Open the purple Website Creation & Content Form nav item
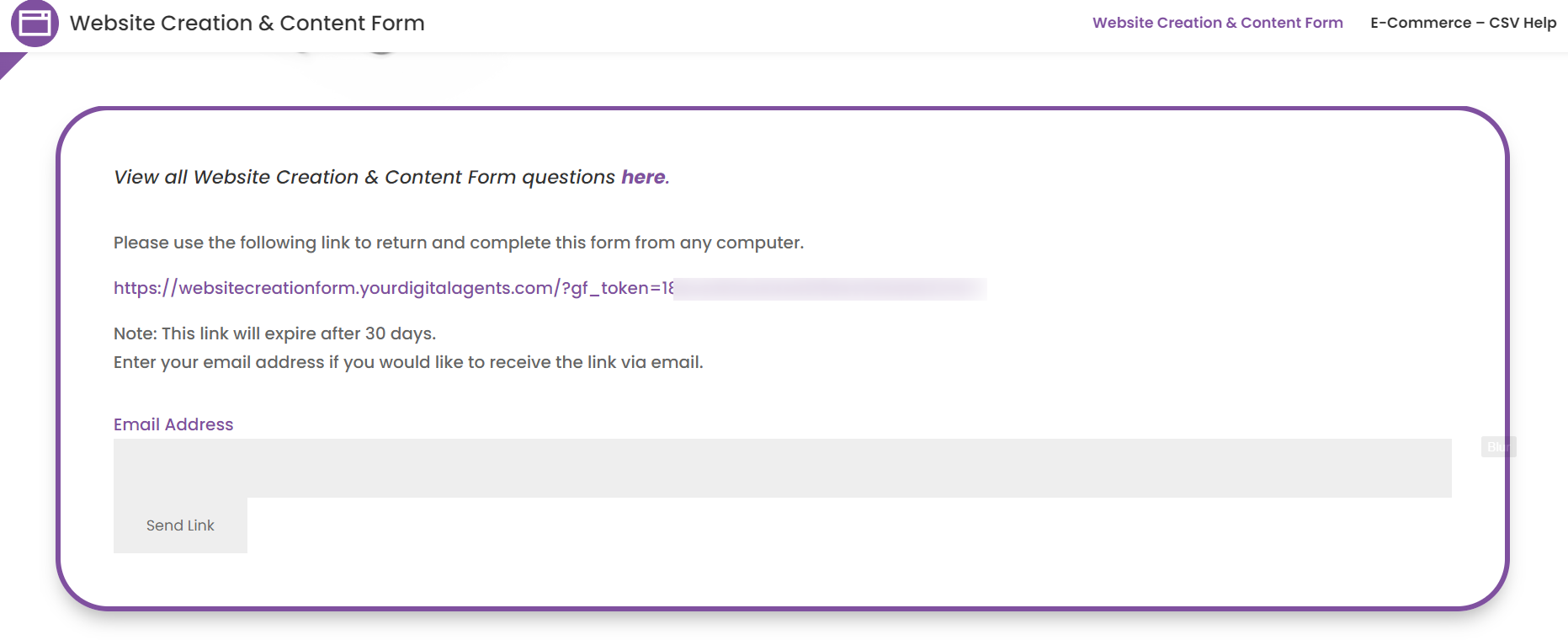 tap(1217, 23)
